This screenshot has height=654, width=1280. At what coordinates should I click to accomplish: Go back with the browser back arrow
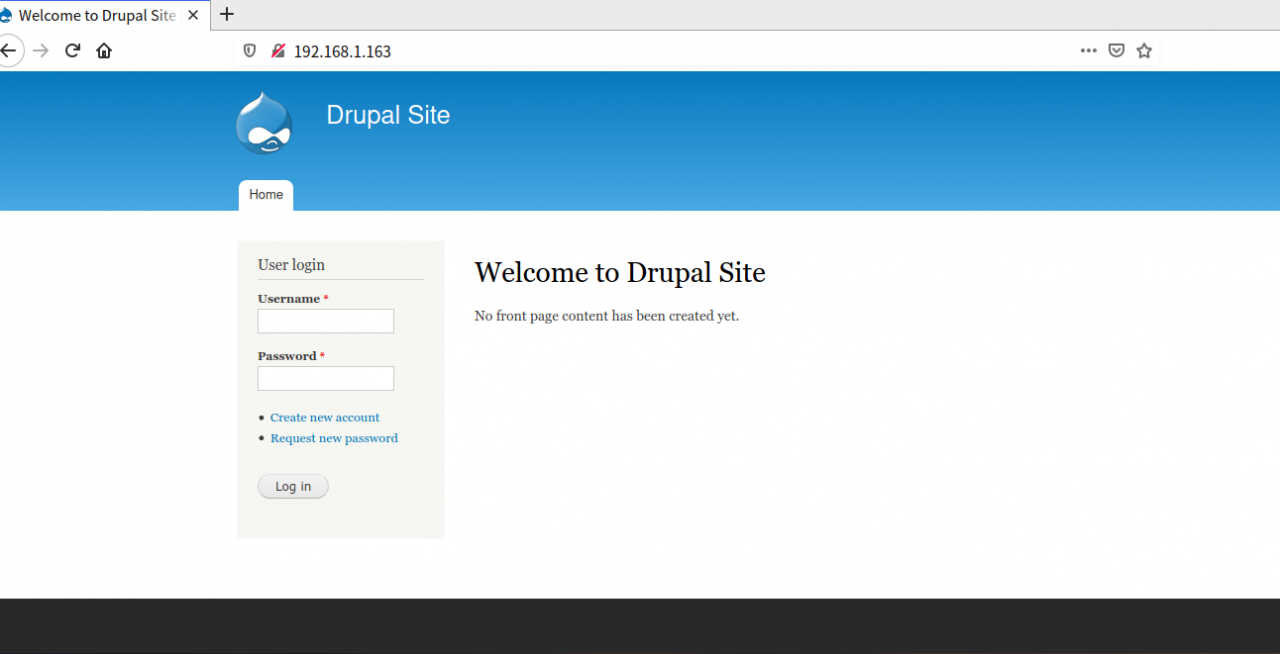point(8,51)
